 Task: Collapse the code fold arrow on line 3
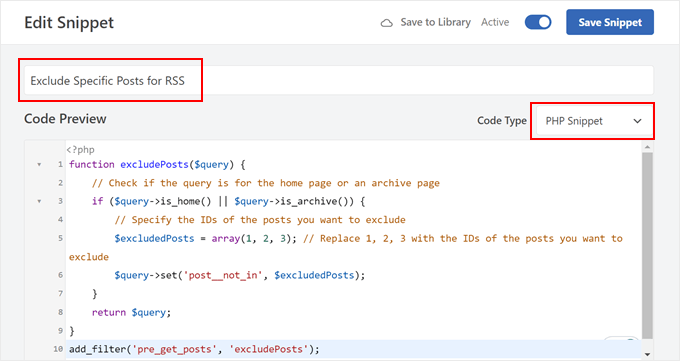pyautogui.click(x=39, y=201)
